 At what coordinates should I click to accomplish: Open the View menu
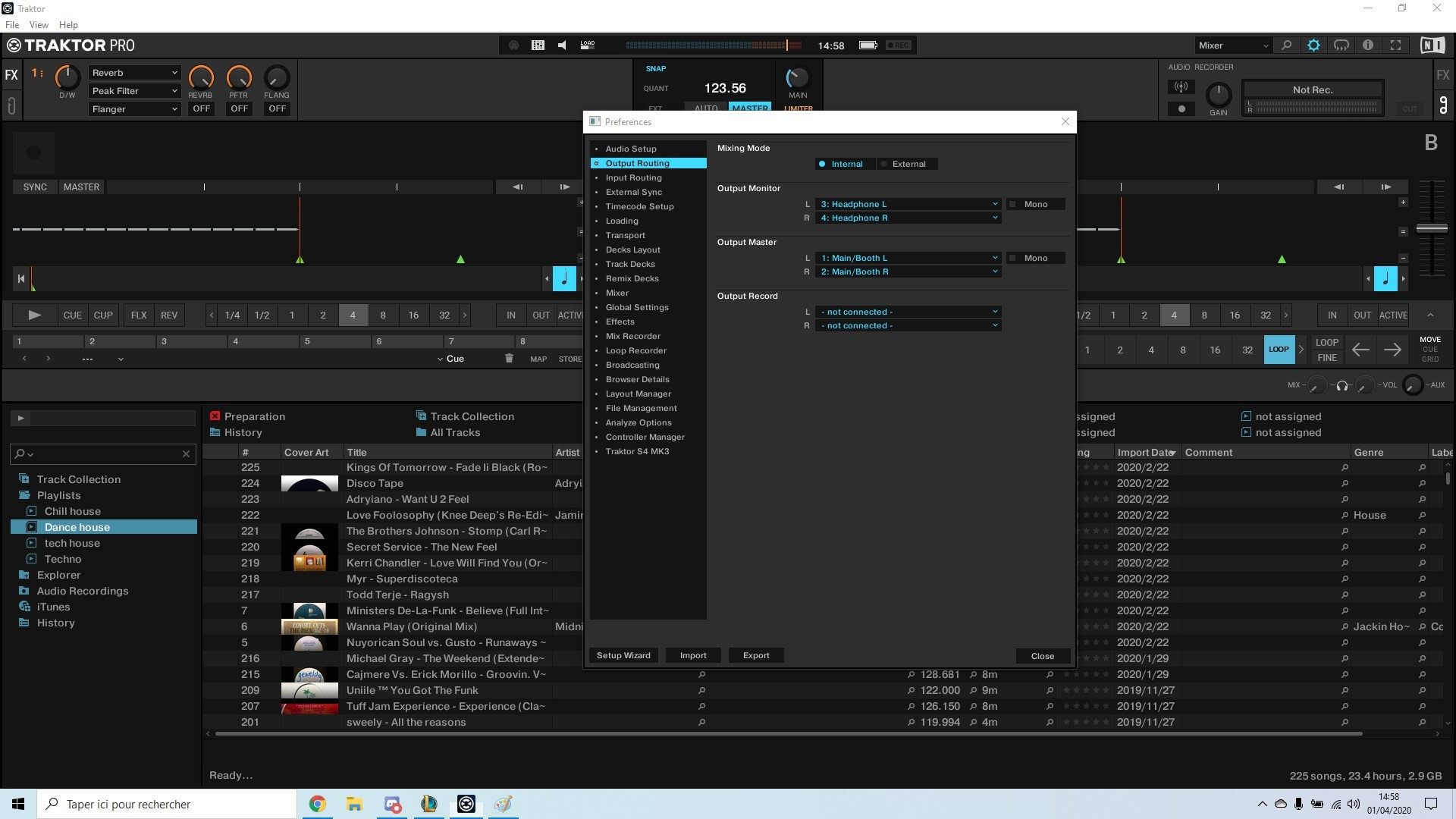coord(39,25)
